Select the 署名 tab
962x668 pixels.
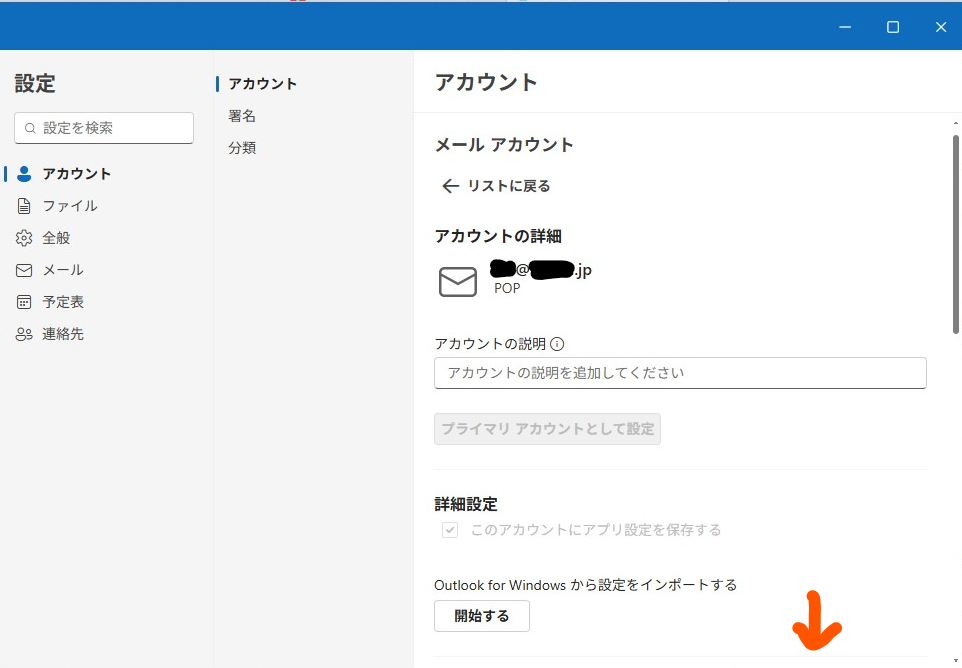242,116
